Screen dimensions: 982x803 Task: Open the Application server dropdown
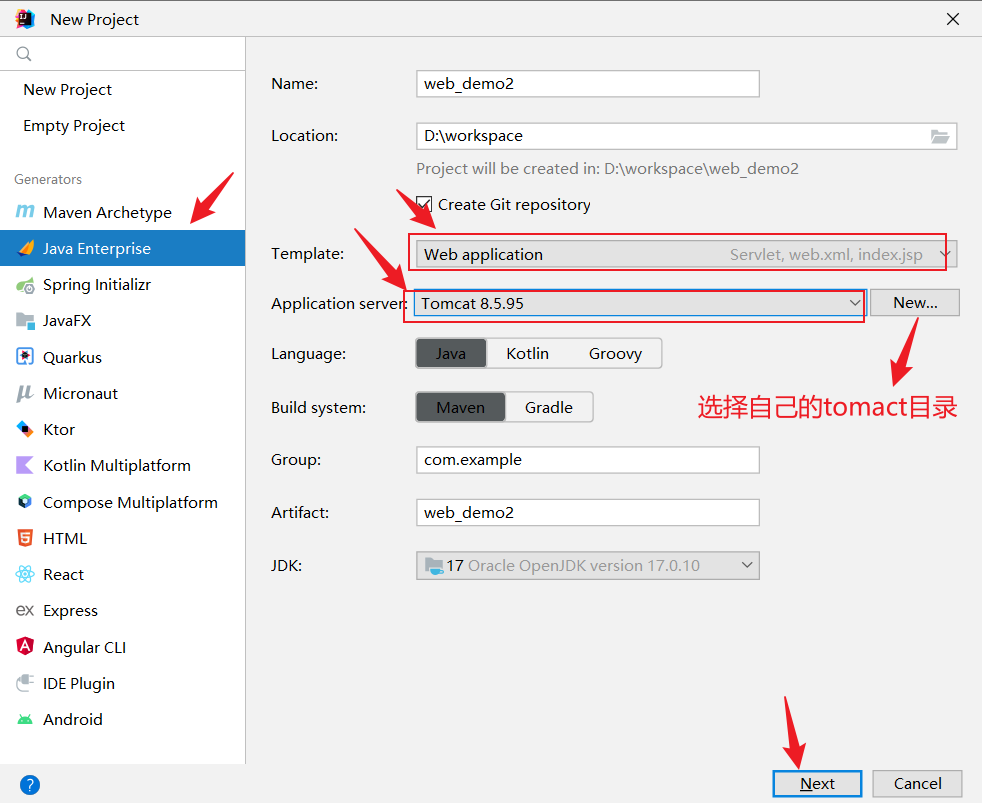tap(855, 302)
